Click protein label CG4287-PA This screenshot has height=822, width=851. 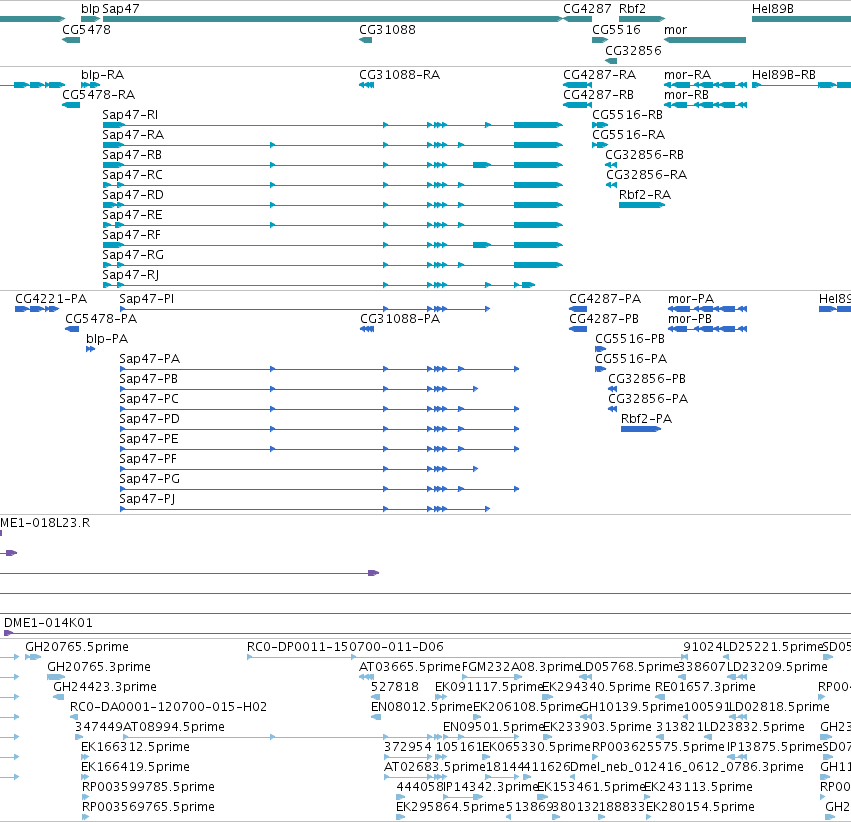(x=605, y=299)
